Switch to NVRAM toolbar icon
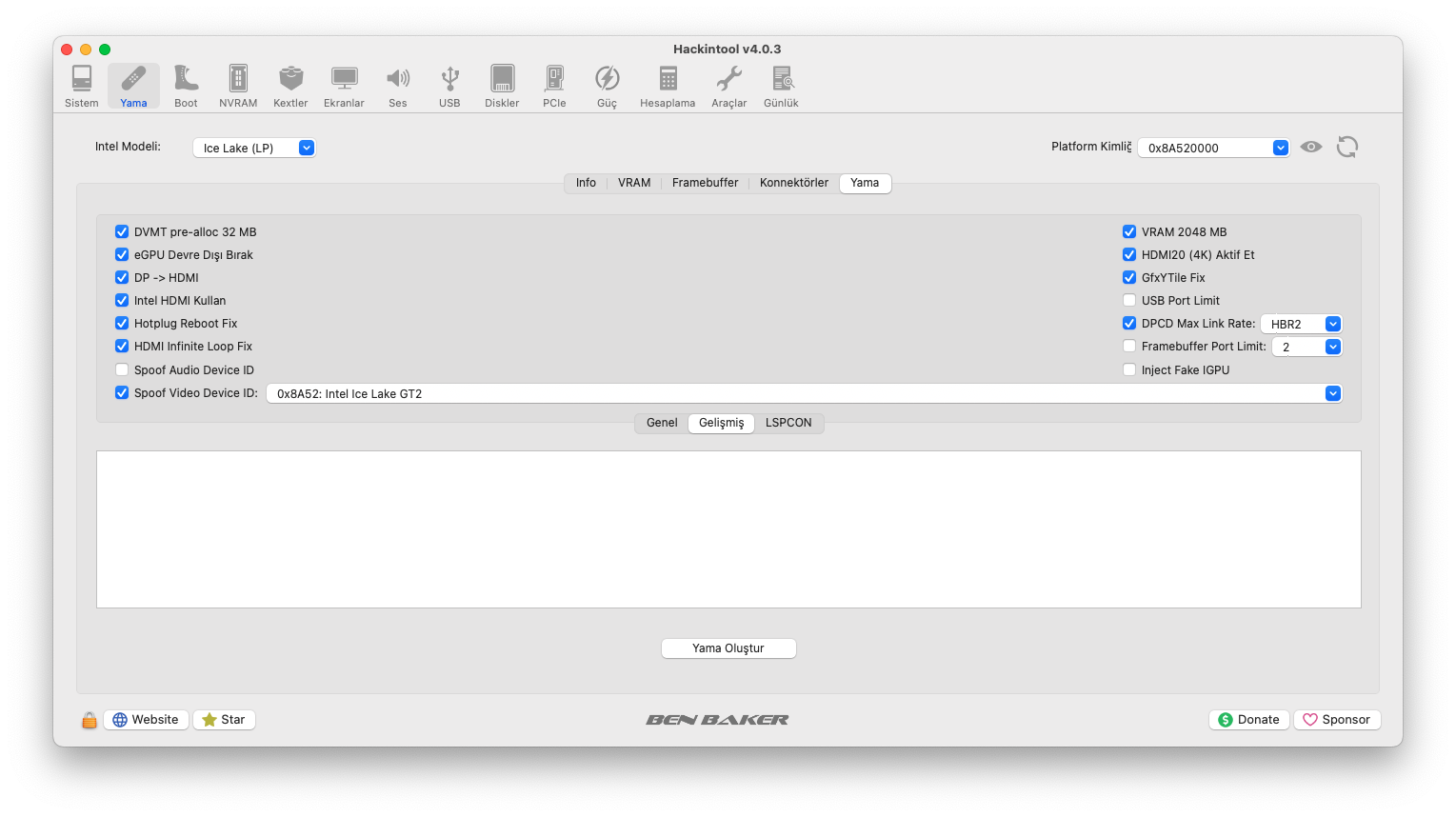Image resolution: width=1456 pixels, height=817 pixels. tap(238, 86)
